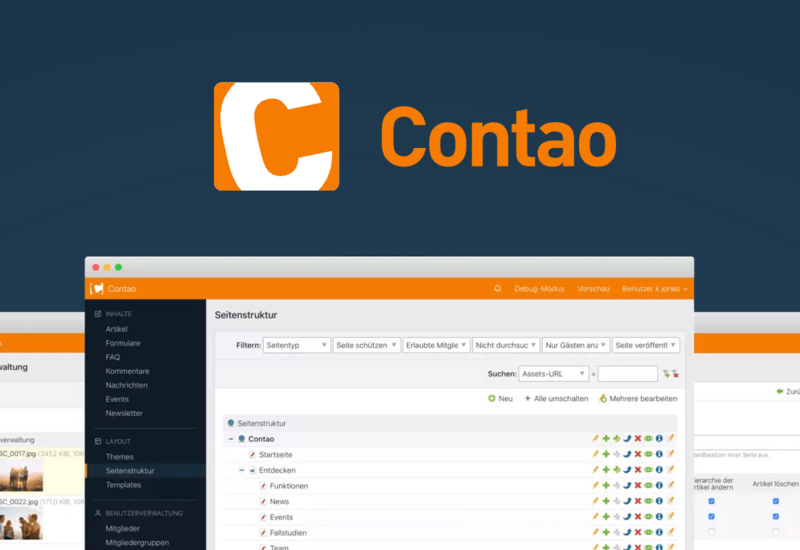Image resolution: width=800 pixels, height=550 pixels.
Task: Move the News page
Action: pyautogui.click(x=628, y=501)
